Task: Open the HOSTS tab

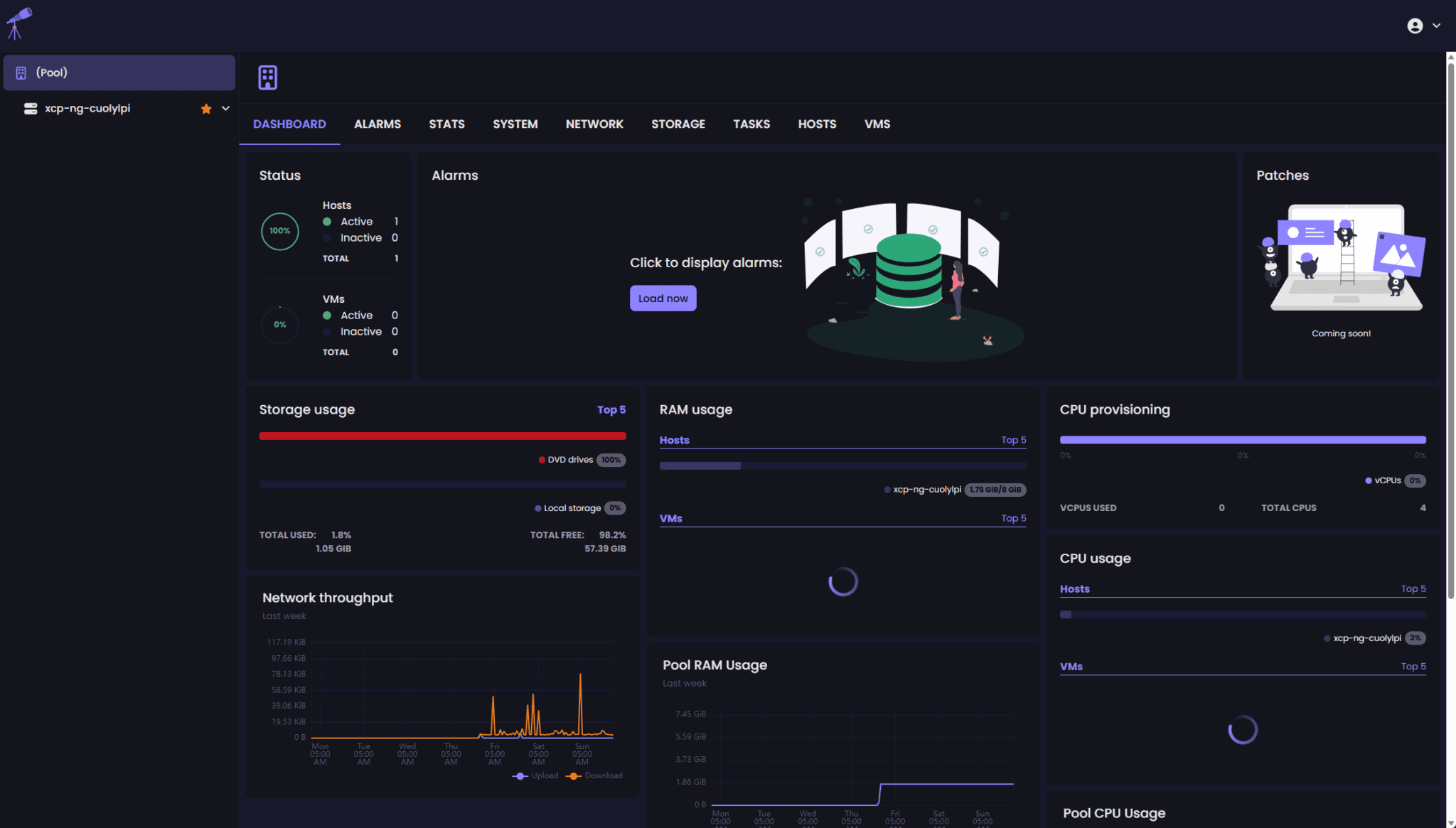Action: click(817, 124)
